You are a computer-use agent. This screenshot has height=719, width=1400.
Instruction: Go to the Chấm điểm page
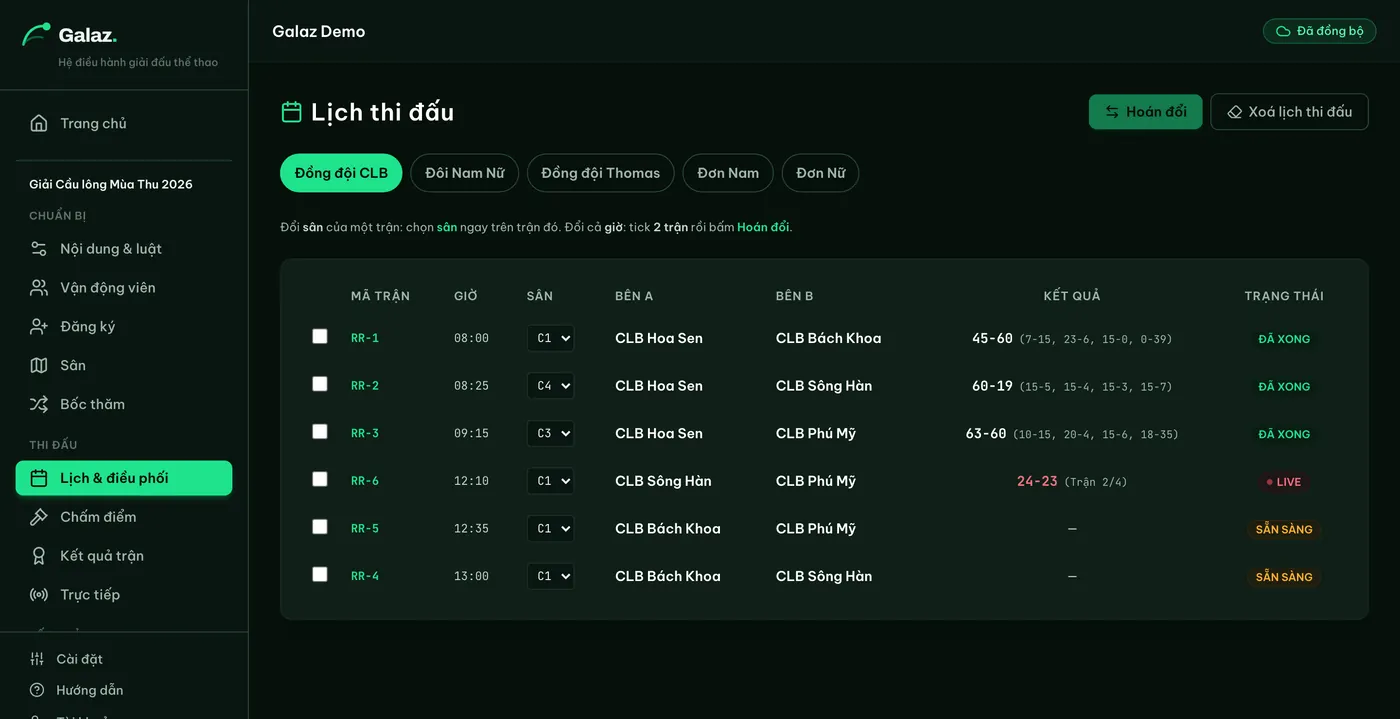[x=124, y=517]
